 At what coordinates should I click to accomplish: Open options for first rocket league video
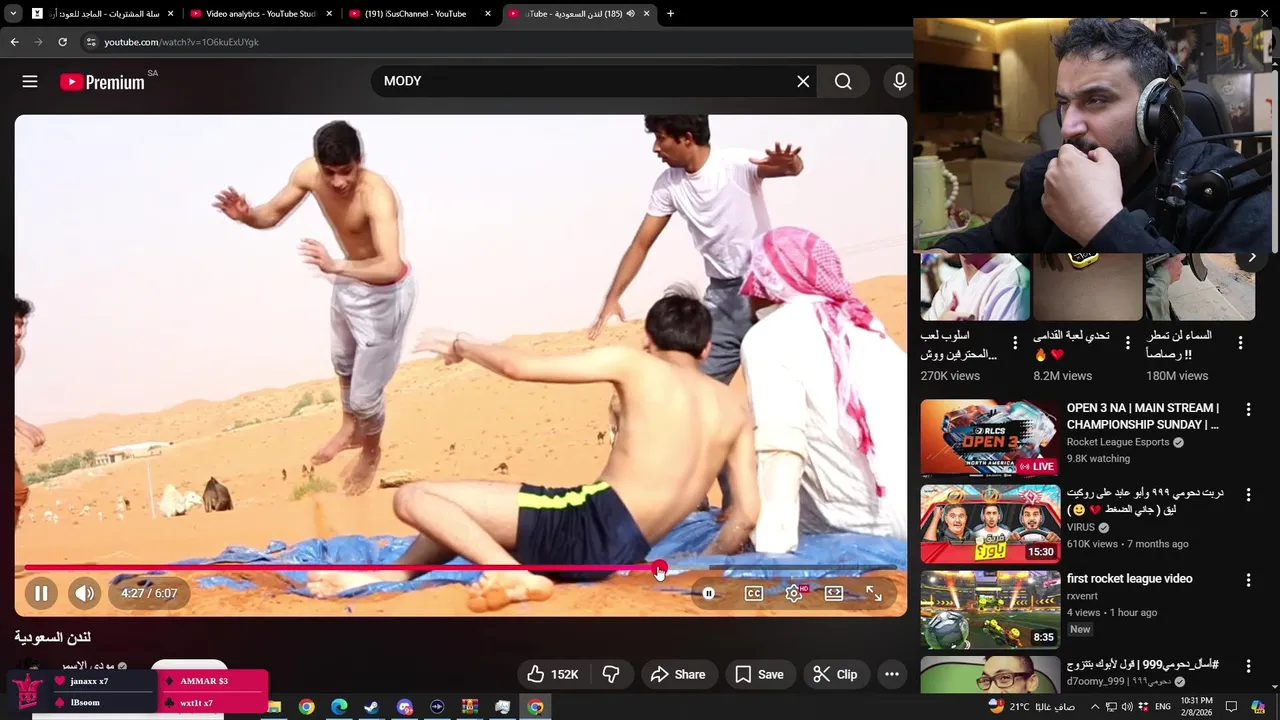pos(1248,580)
